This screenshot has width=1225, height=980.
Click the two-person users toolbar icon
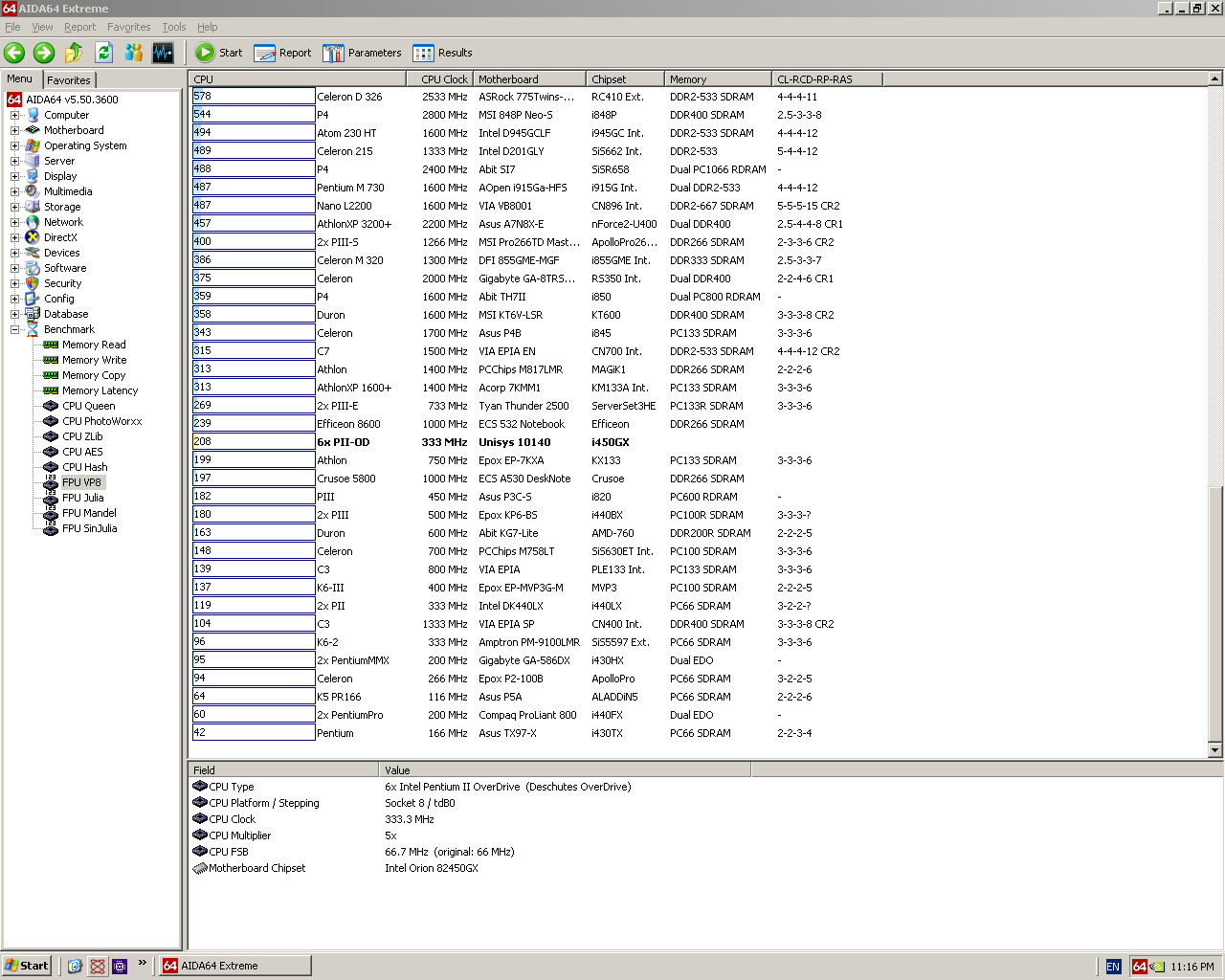133,53
